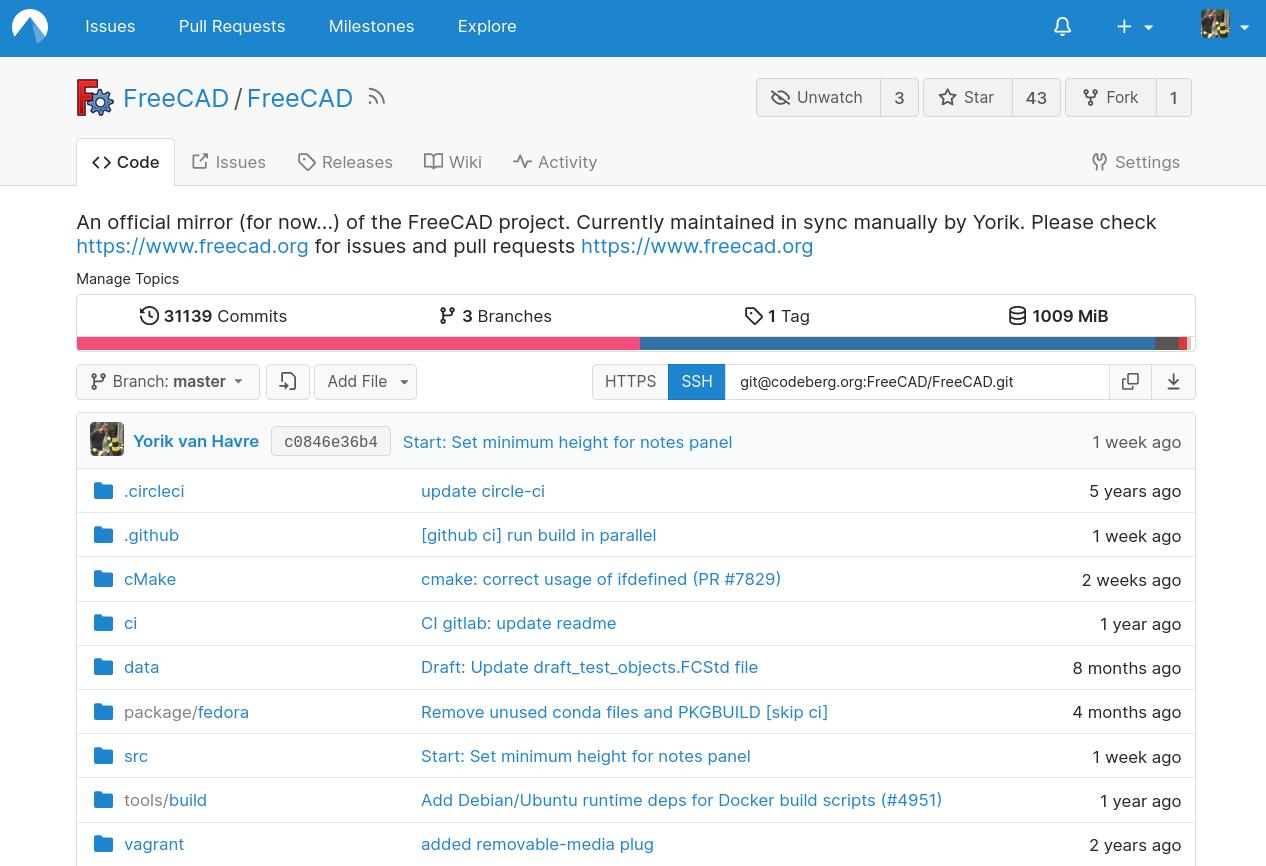Click the download repository icon
Viewport: 1266px width, 866px height.
(1173, 382)
